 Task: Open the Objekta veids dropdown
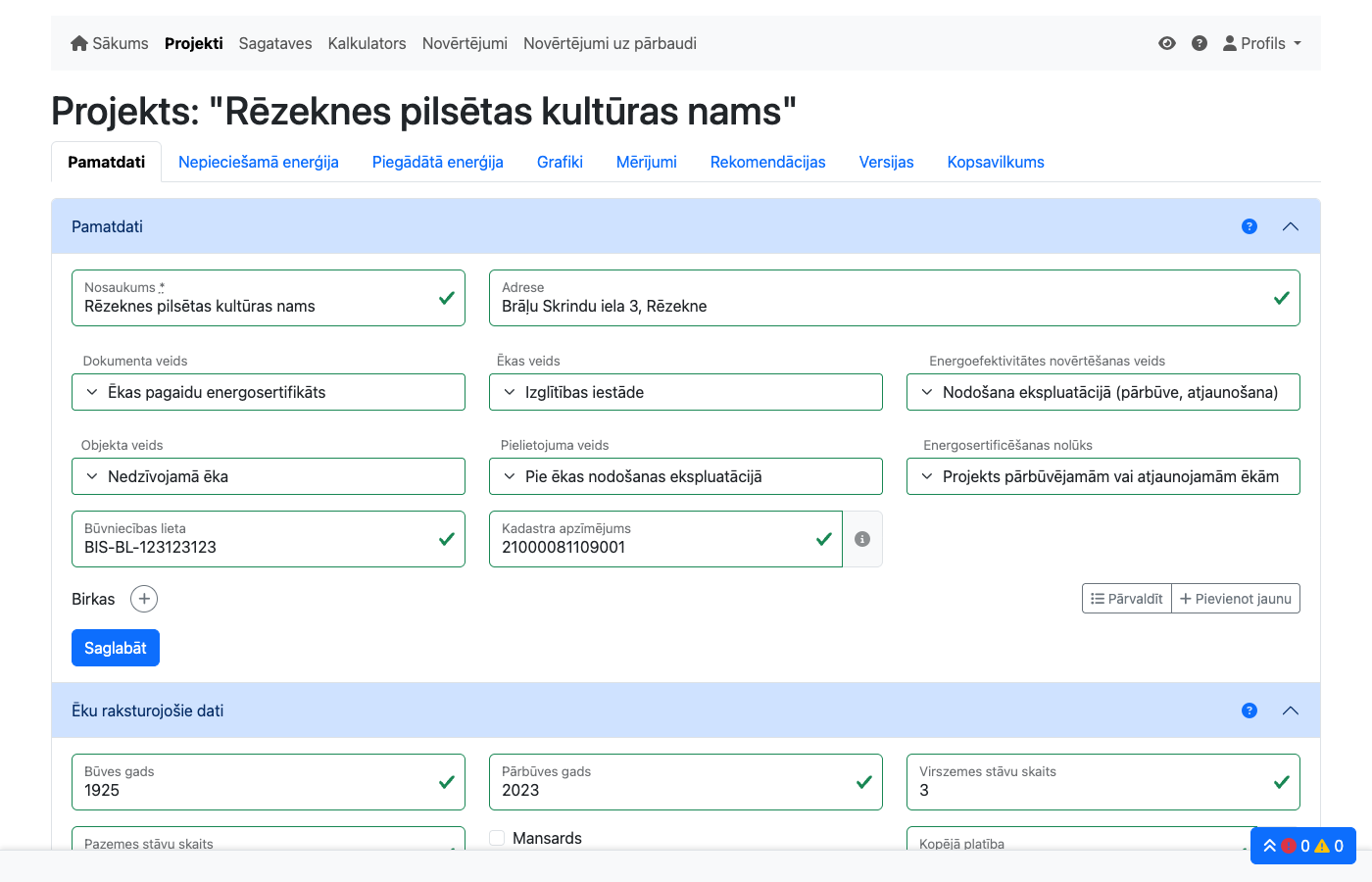[269, 476]
